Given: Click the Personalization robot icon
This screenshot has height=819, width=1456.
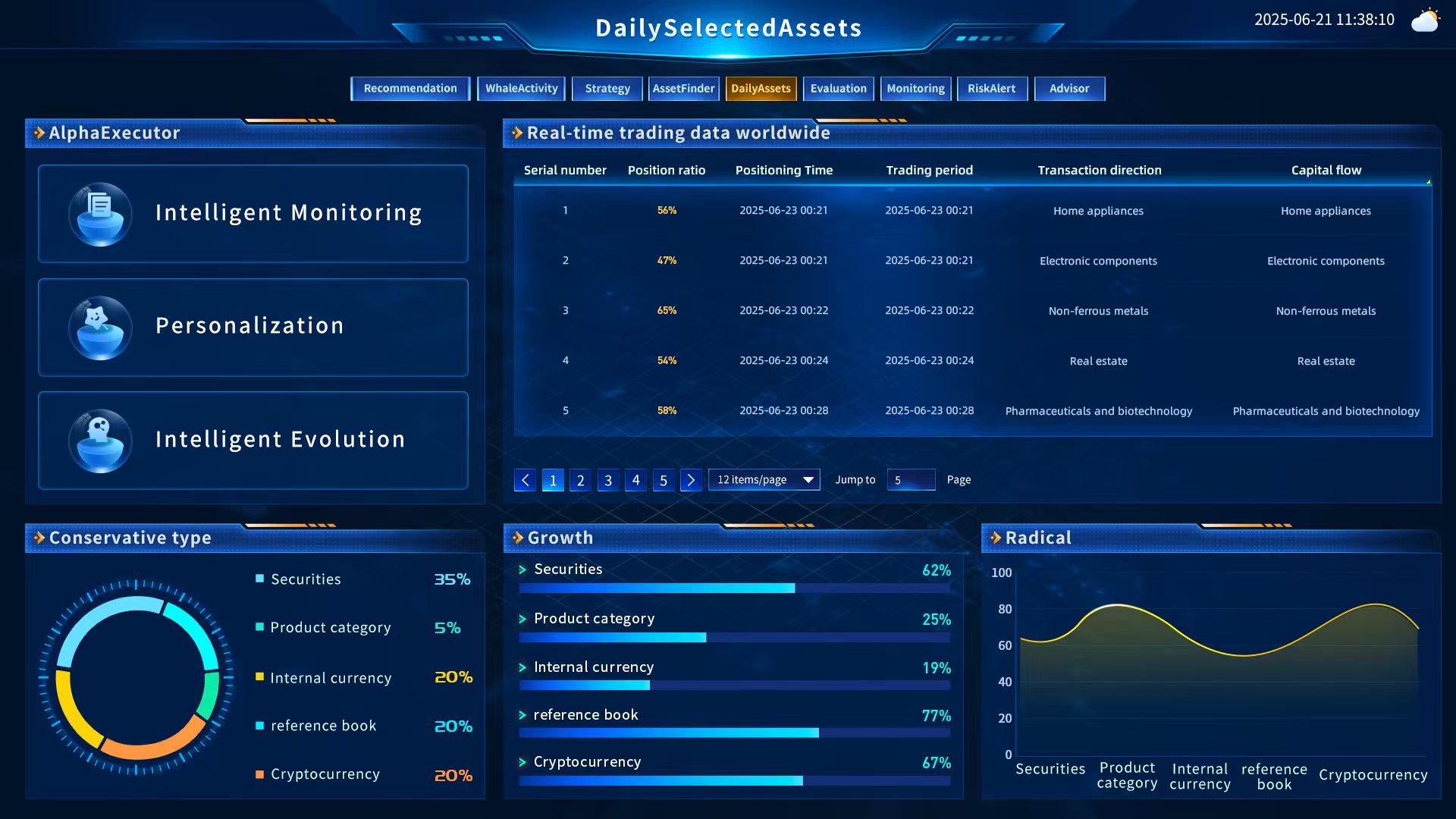Looking at the screenshot, I should pos(101,327).
